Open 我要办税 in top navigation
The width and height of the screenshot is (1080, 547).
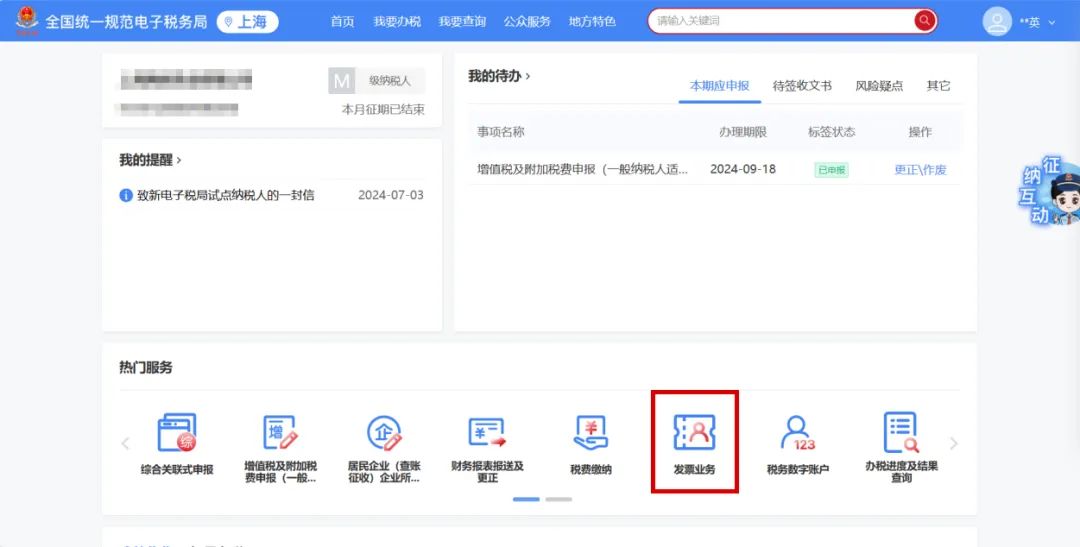(x=396, y=22)
